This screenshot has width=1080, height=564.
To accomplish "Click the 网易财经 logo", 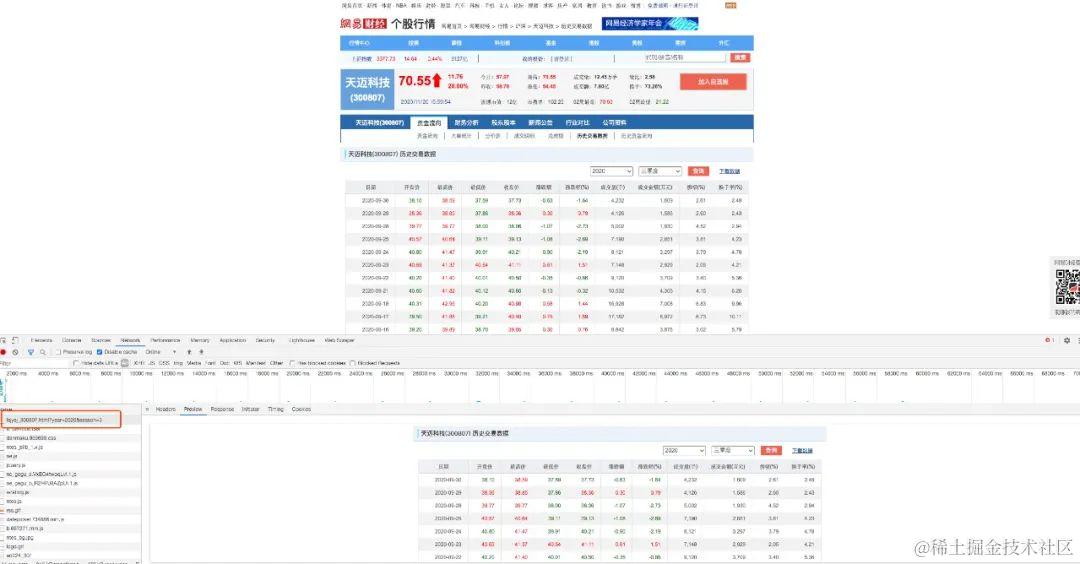I will click(x=362, y=23).
